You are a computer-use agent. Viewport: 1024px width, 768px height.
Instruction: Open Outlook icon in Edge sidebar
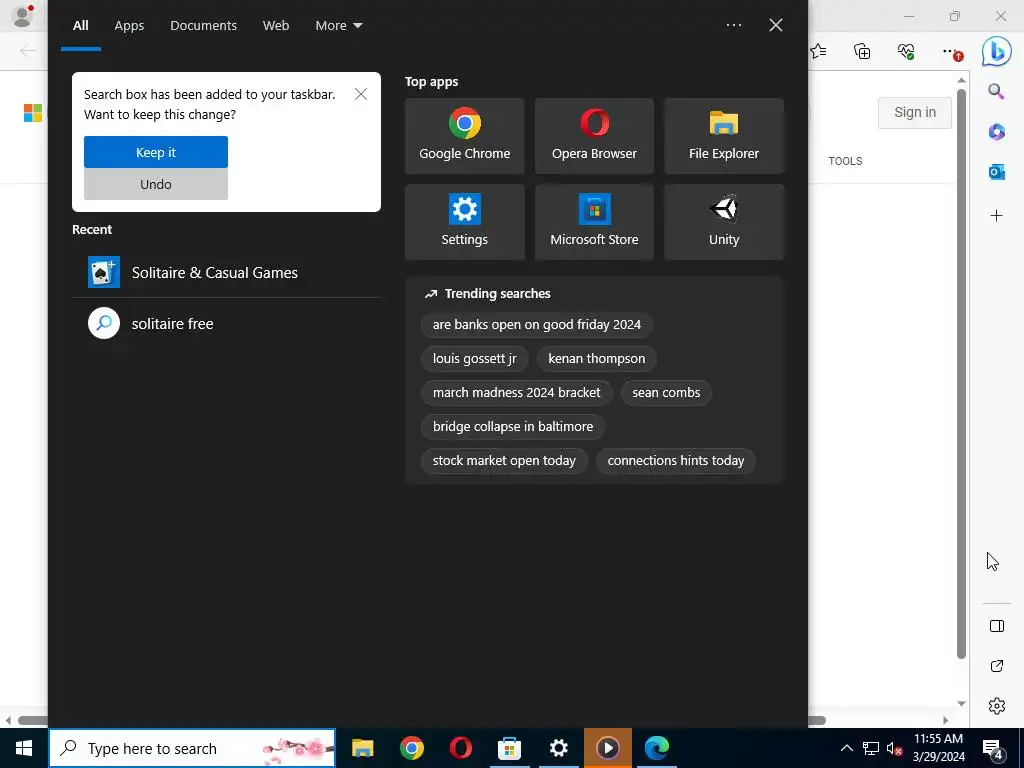pyautogui.click(x=996, y=172)
